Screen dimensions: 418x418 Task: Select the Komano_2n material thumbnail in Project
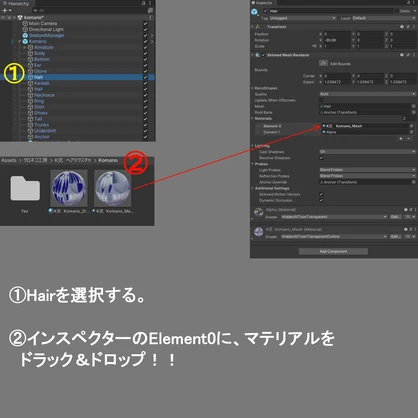click(x=69, y=188)
